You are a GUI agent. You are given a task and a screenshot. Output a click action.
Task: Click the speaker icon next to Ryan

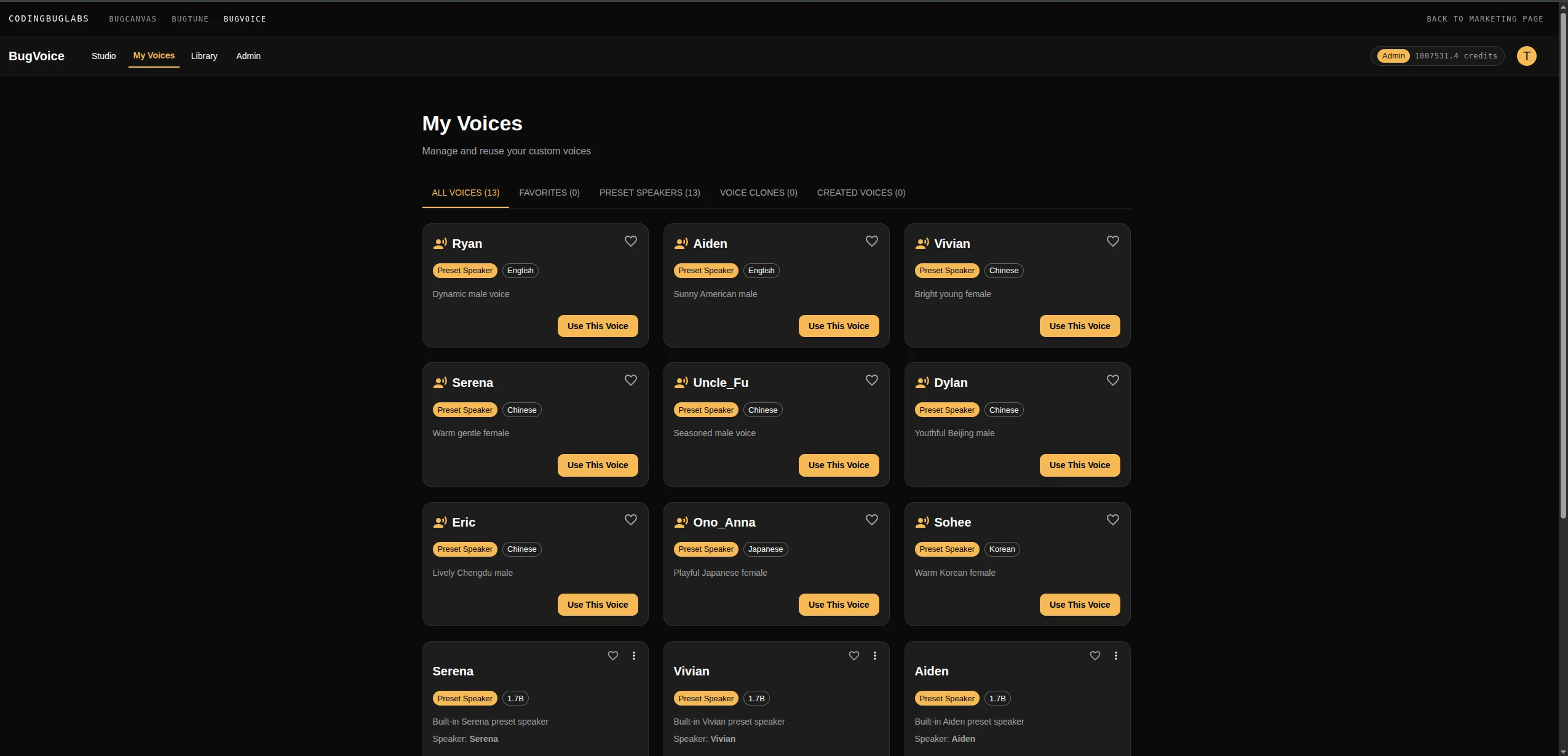pos(440,243)
